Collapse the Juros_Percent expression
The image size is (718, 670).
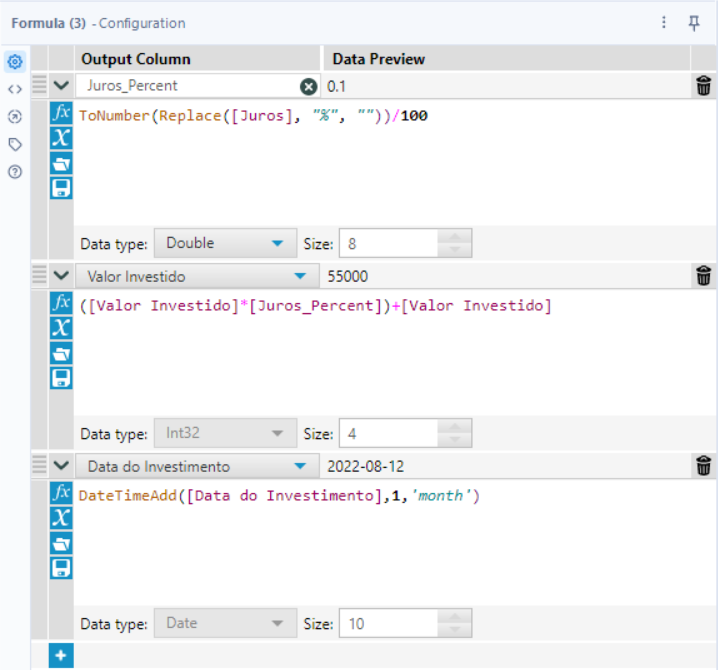pos(61,85)
